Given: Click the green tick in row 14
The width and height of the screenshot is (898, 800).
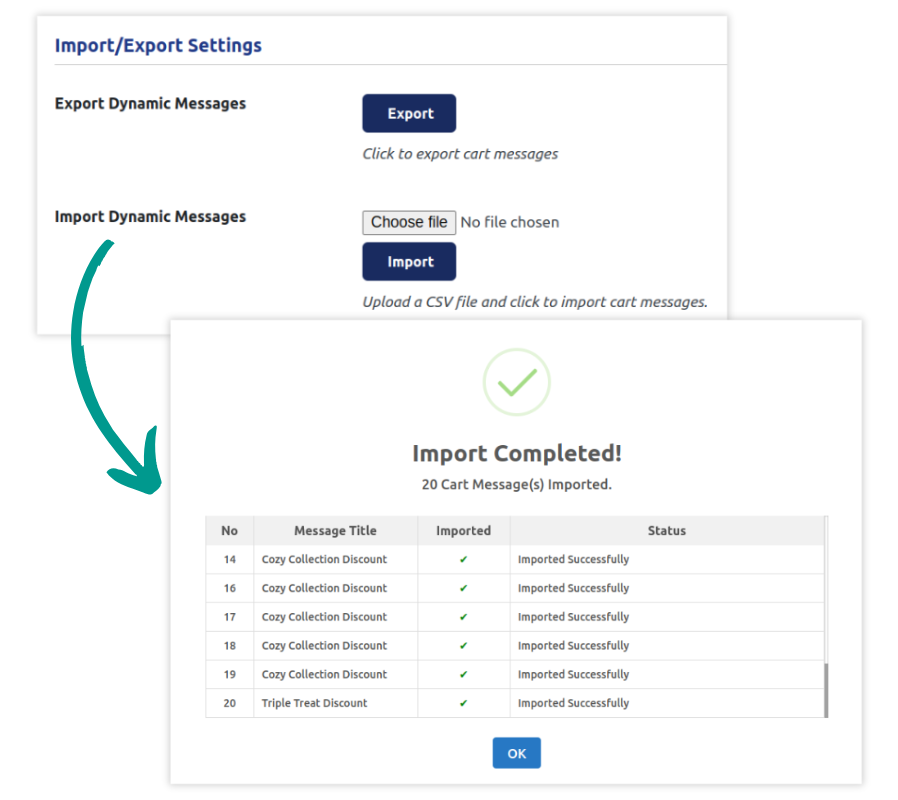Looking at the screenshot, I should (x=463, y=560).
